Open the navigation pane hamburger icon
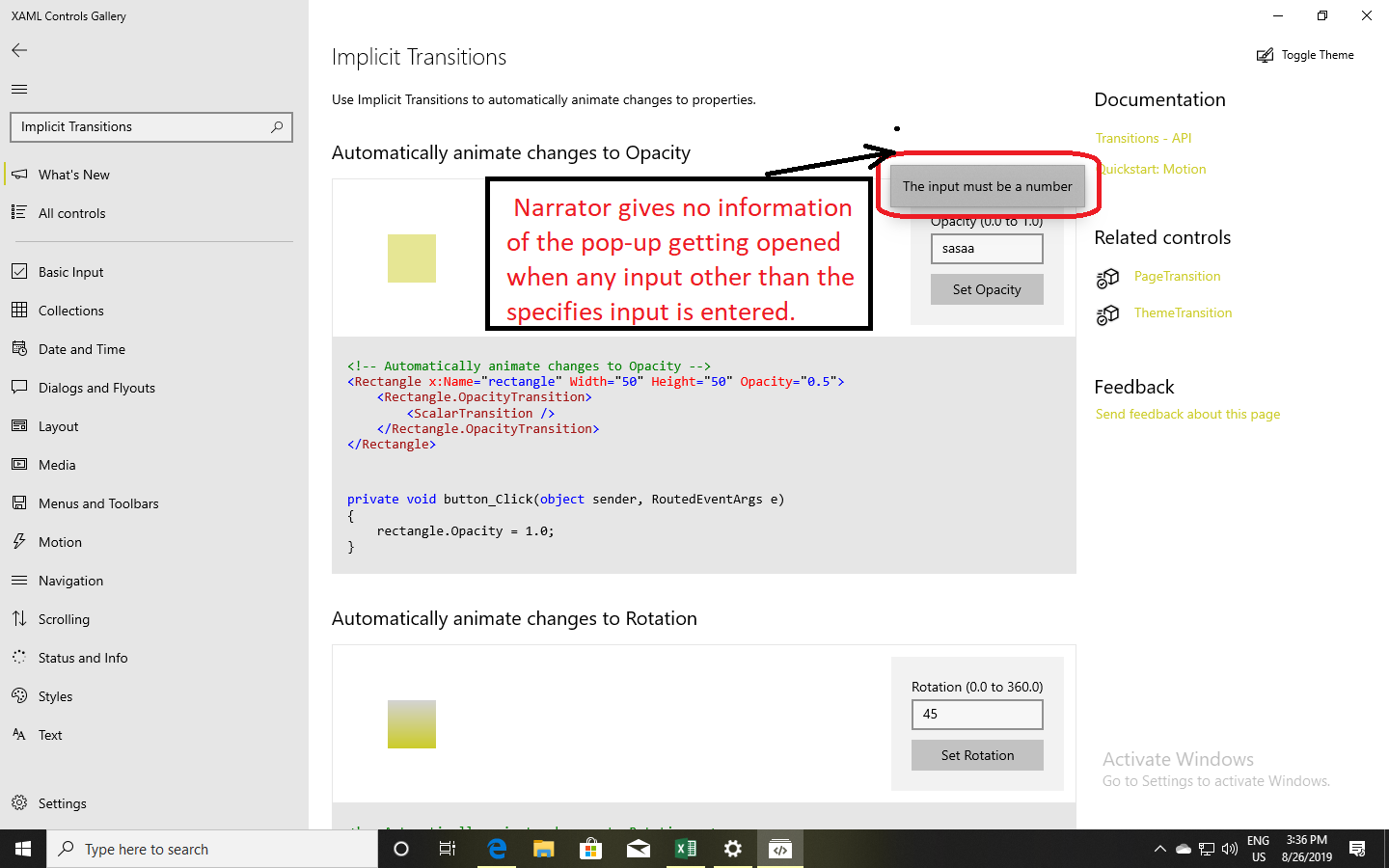This screenshot has width=1389, height=868. 18,89
